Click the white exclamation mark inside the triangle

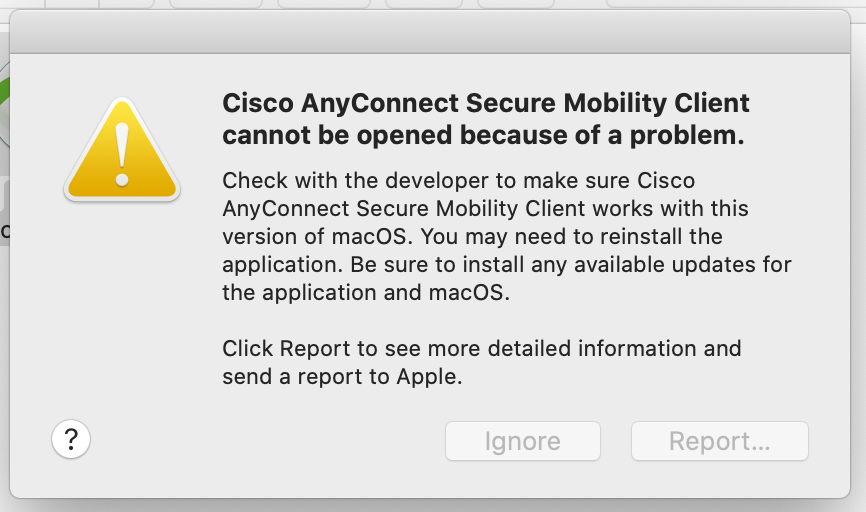click(x=122, y=154)
